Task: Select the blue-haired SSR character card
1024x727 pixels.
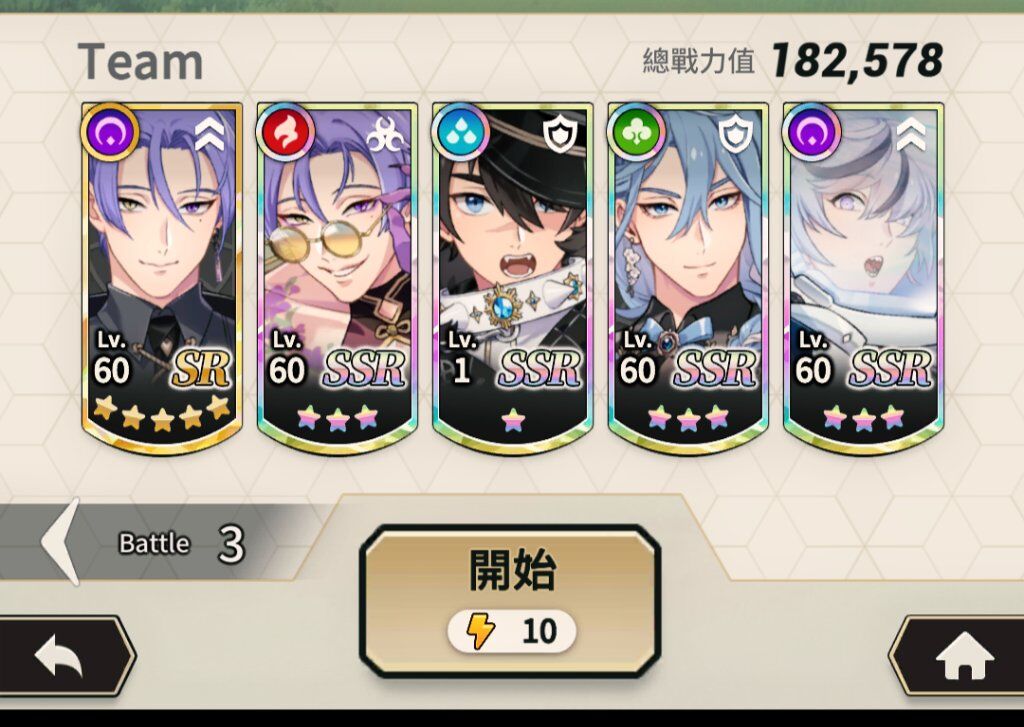Action: (x=688, y=278)
